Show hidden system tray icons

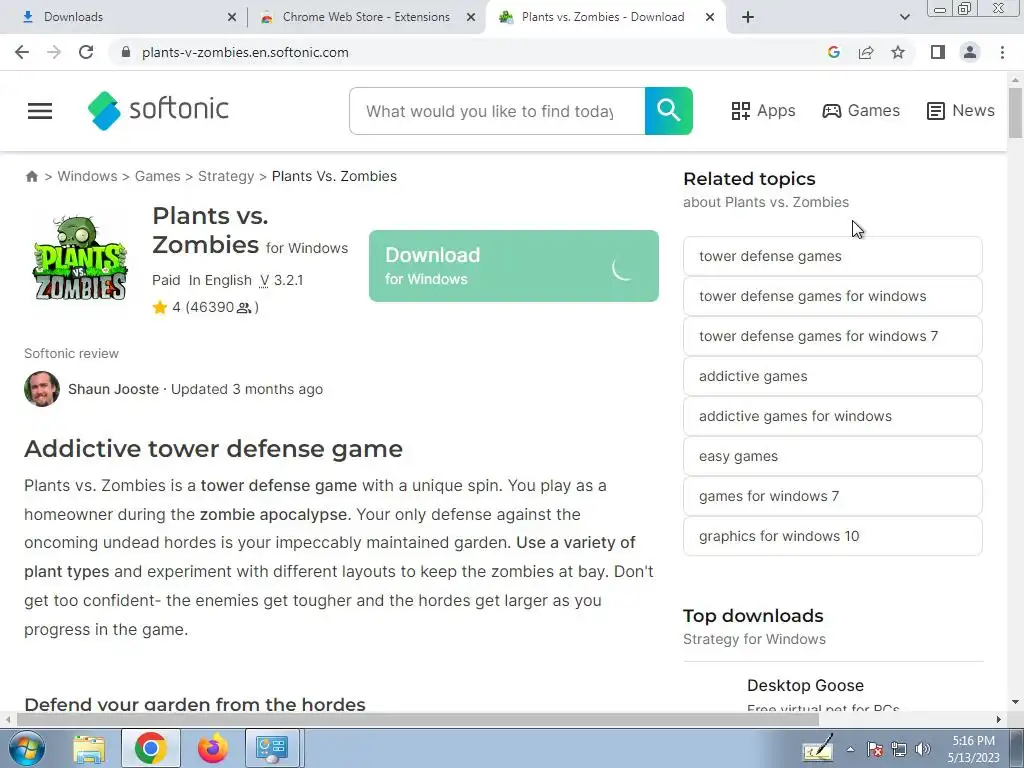coord(850,750)
